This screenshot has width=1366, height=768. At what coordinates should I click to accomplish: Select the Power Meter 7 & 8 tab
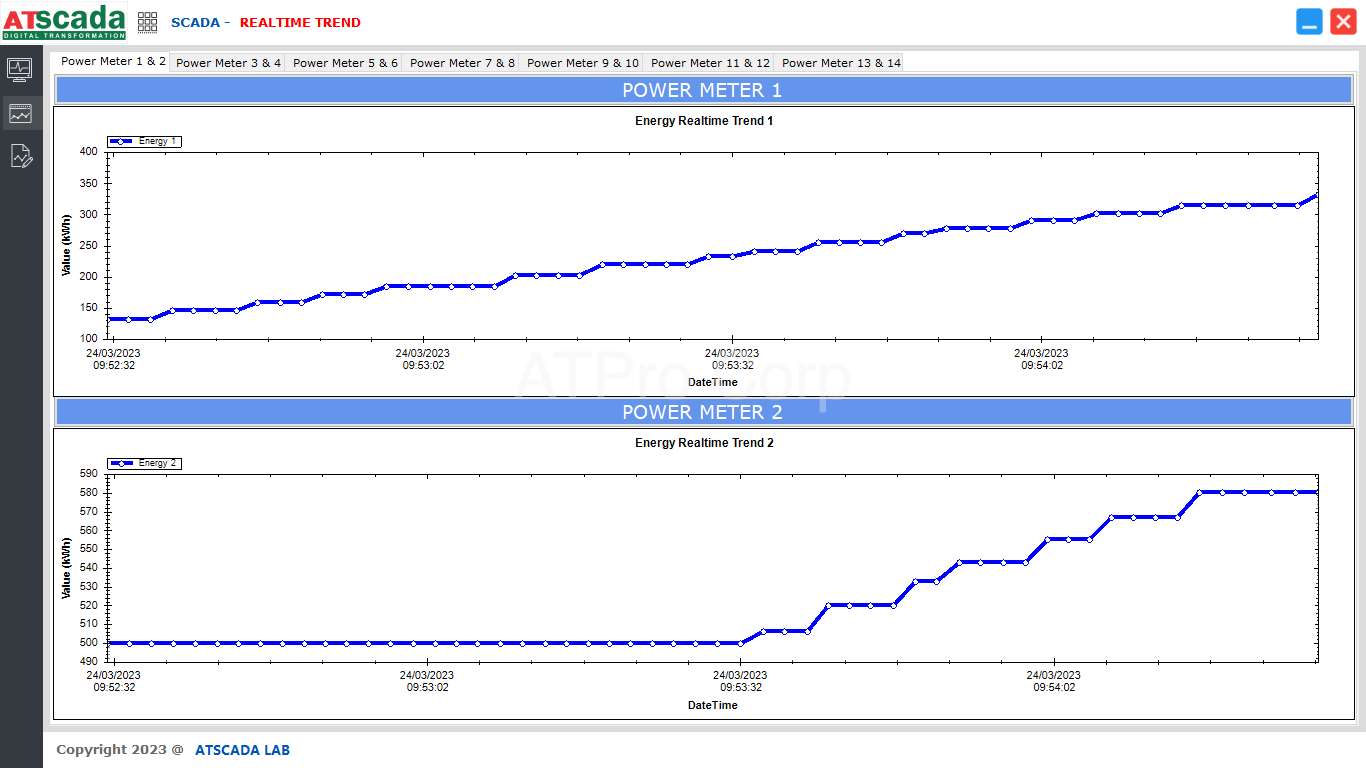tap(462, 63)
